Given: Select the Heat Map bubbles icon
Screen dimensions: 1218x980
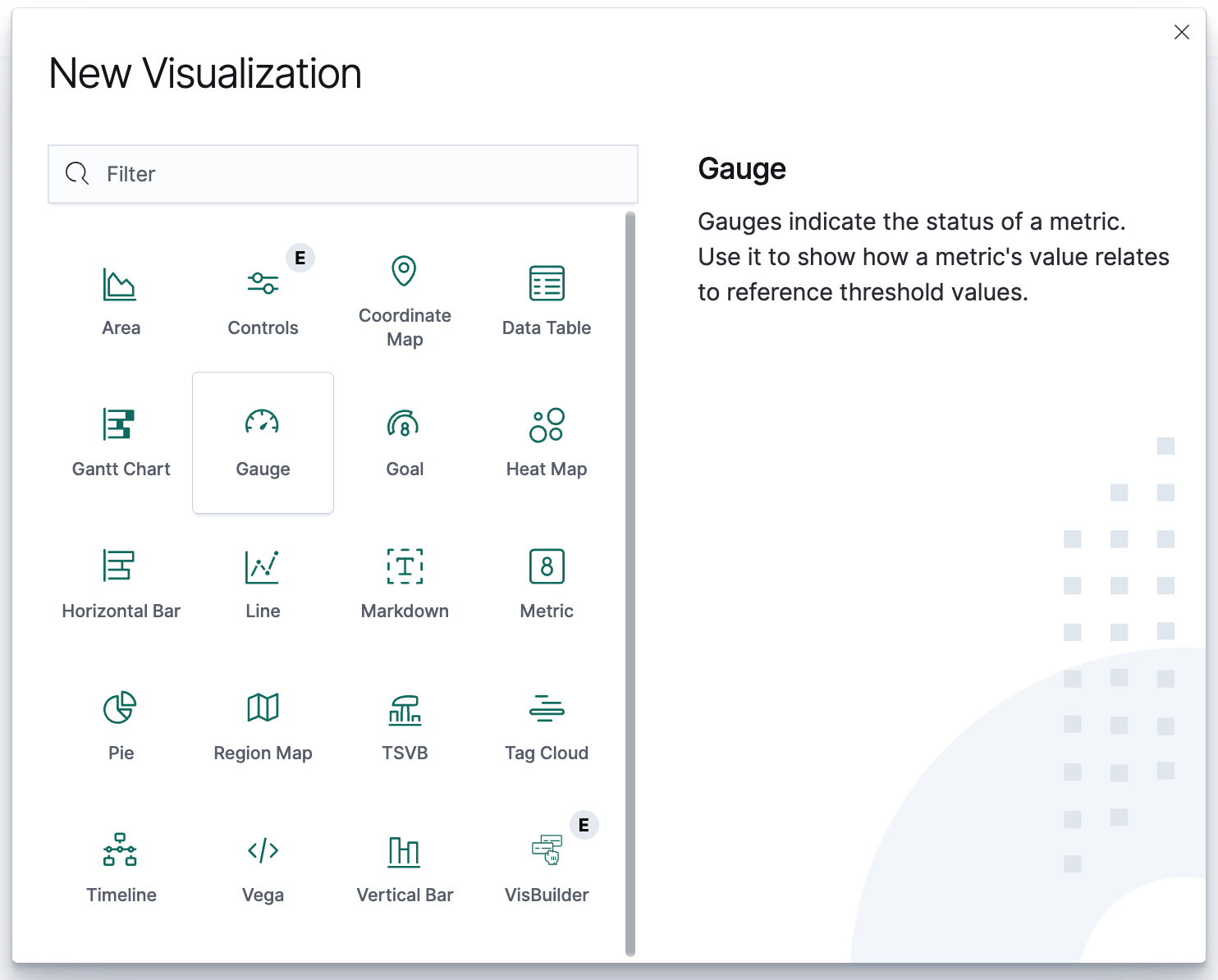Looking at the screenshot, I should [547, 425].
